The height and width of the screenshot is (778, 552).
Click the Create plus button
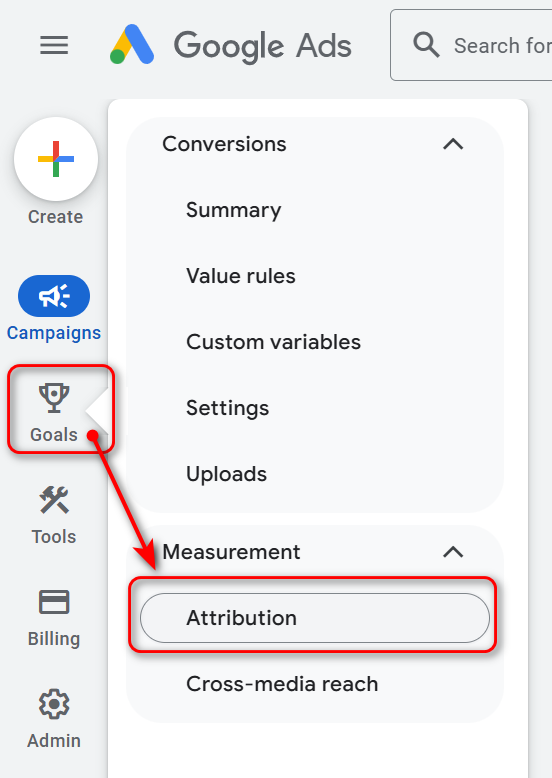[x=56, y=159]
